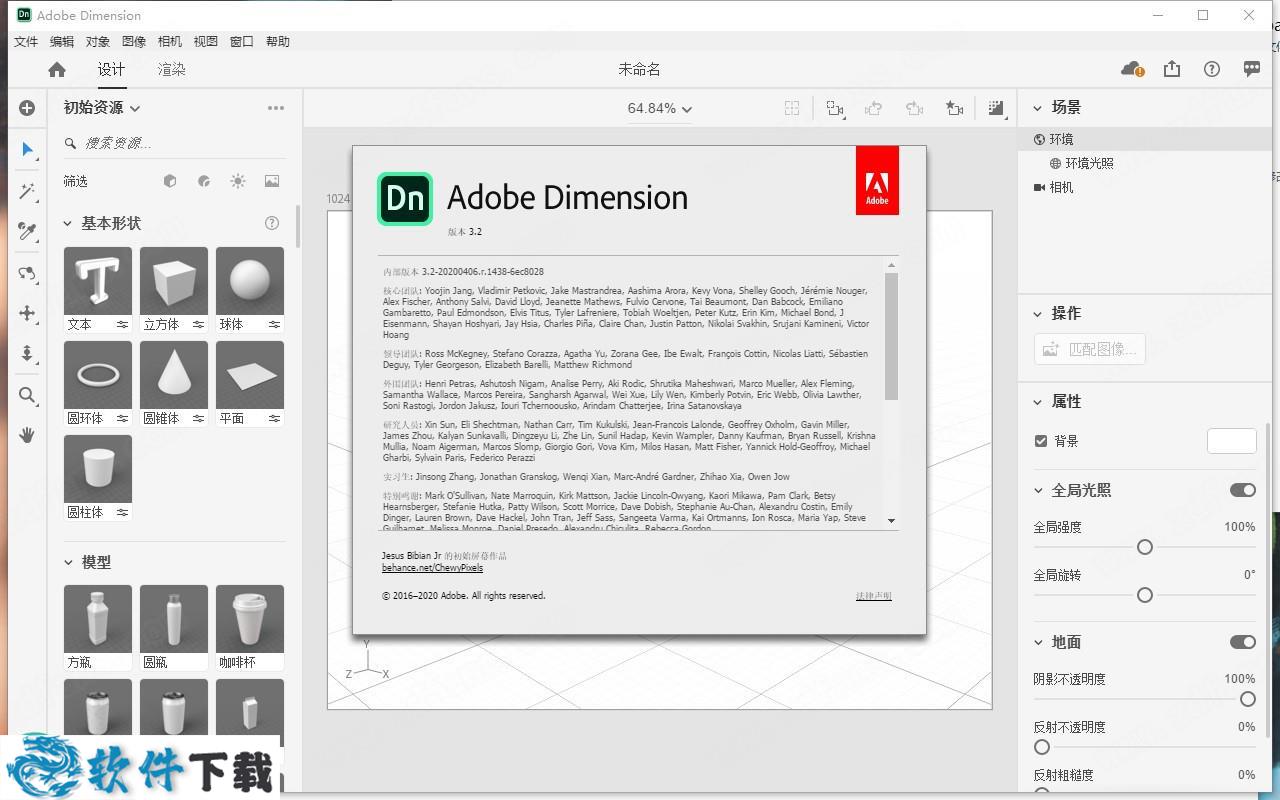
Task: Open the 相机 menu
Action: [170, 41]
